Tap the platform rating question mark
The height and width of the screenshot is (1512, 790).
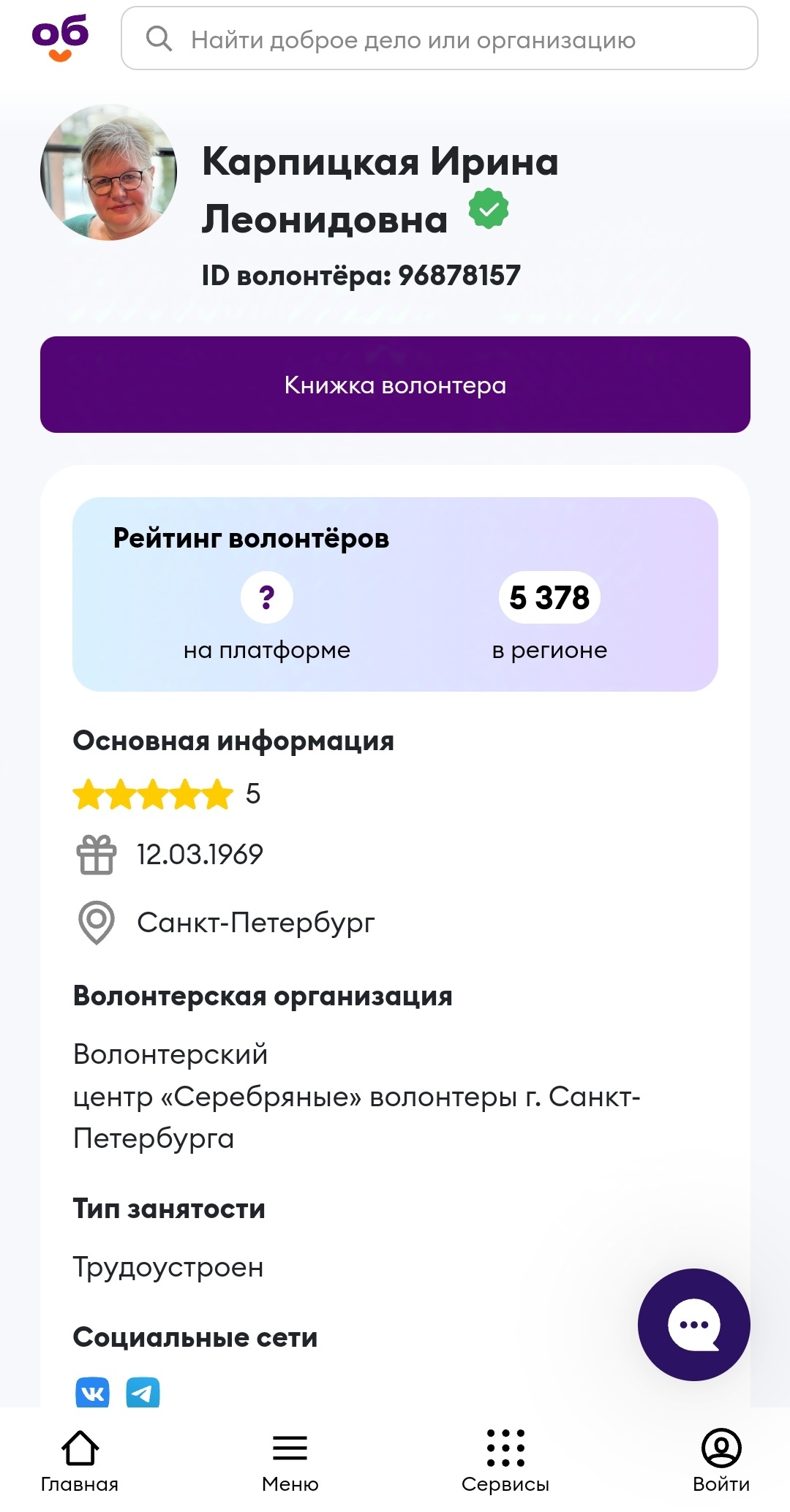pyautogui.click(x=267, y=597)
